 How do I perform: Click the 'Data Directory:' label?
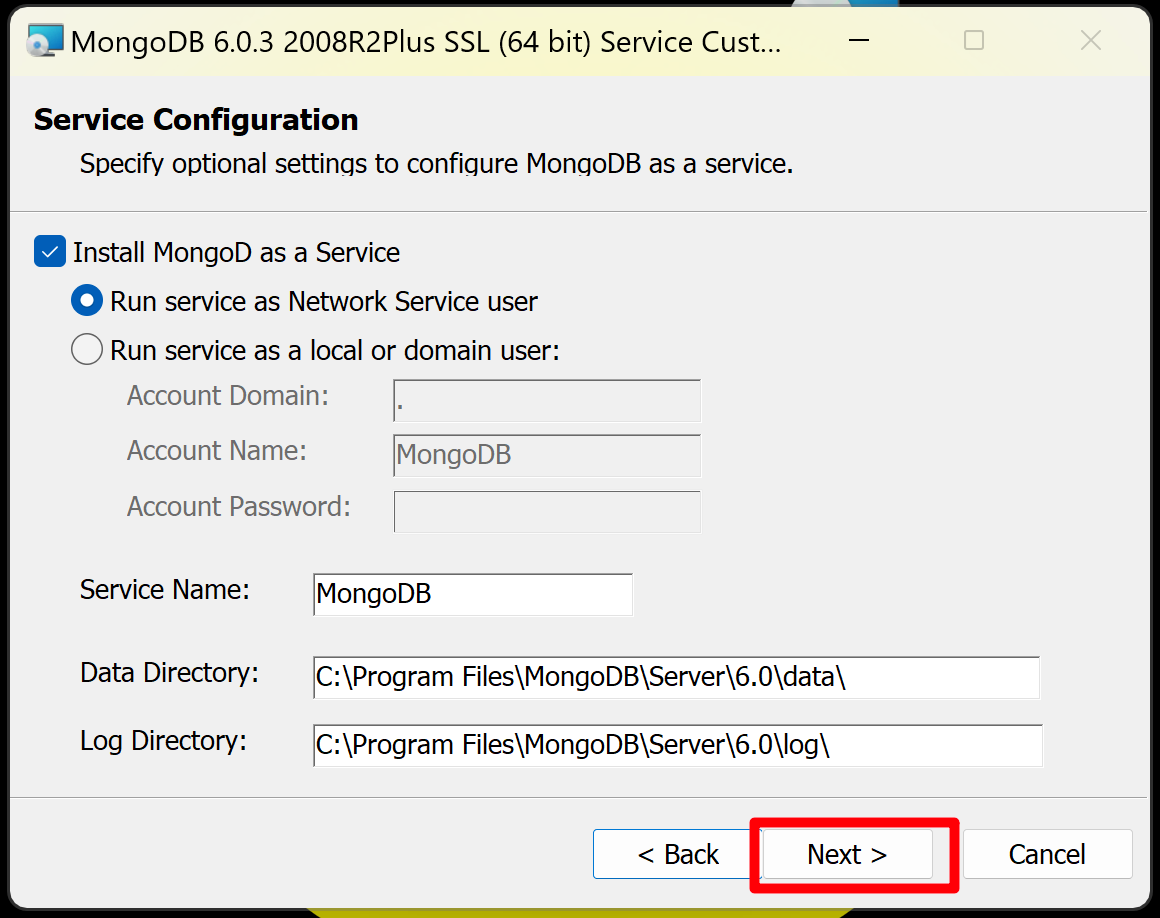(x=169, y=673)
